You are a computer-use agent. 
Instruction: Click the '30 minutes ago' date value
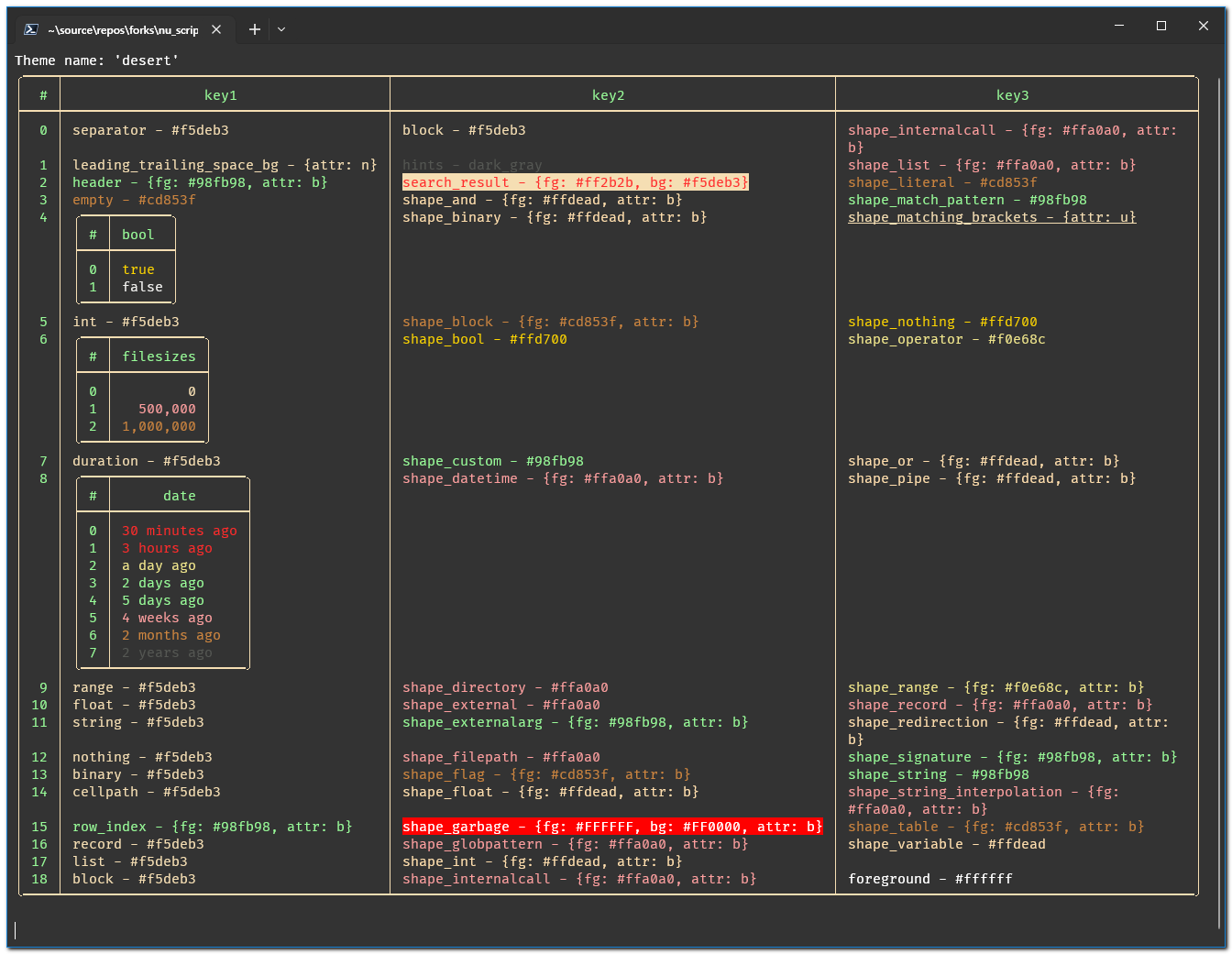pos(180,531)
